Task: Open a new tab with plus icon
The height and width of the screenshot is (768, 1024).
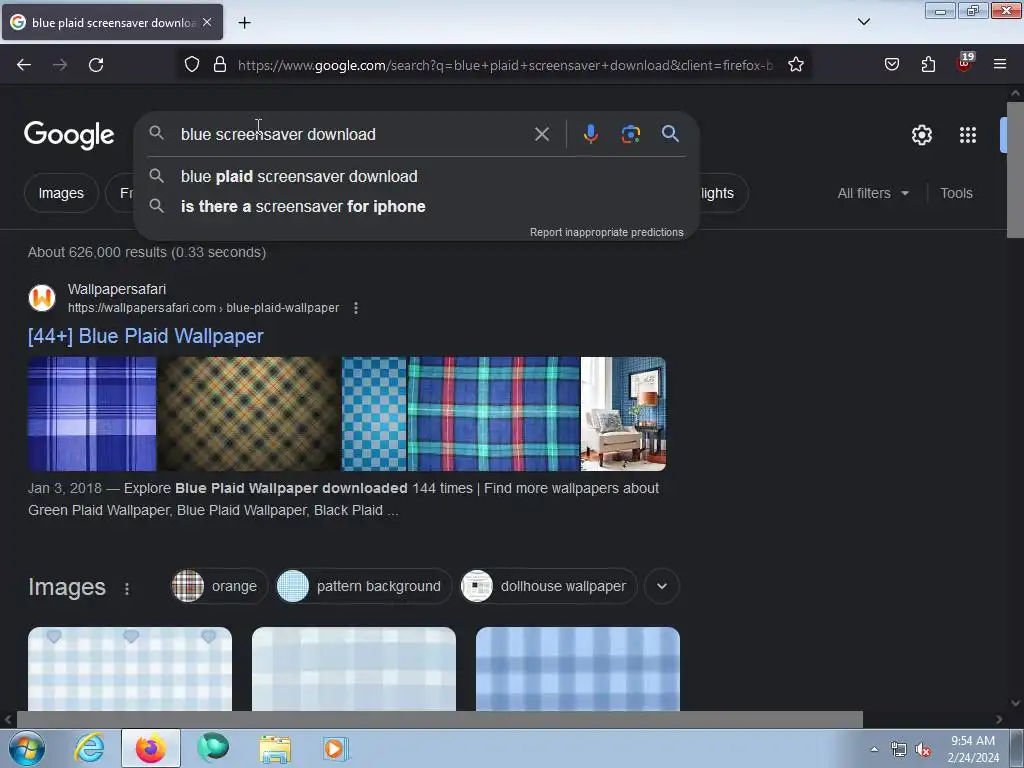Action: pos(244,23)
